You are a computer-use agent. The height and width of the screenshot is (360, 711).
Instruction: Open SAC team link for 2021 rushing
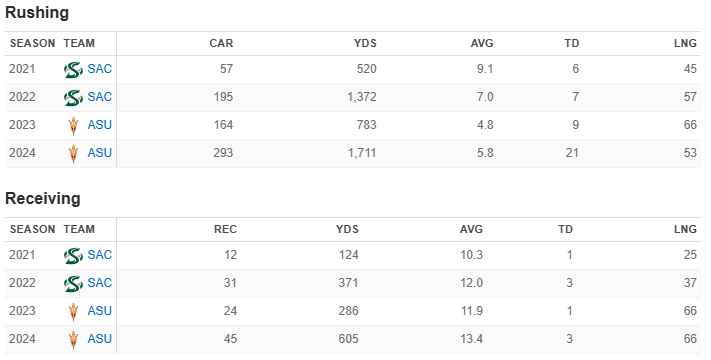tap(99, 69)
